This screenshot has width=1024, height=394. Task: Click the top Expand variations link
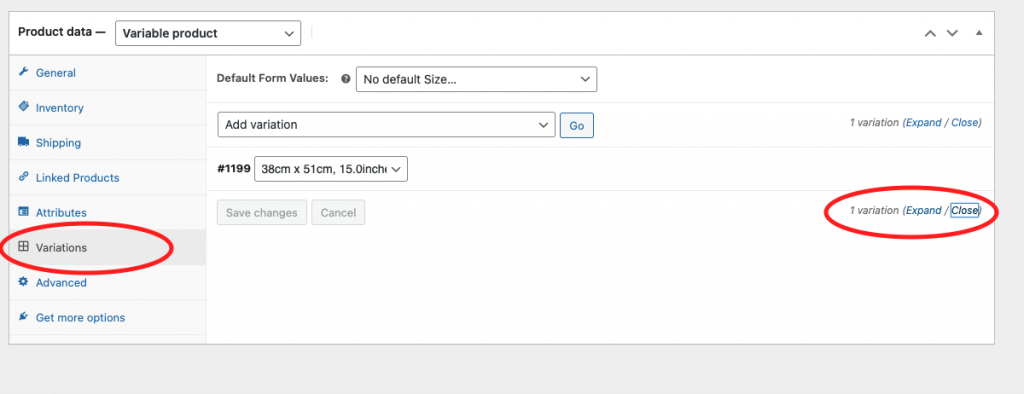click(923, 122)
